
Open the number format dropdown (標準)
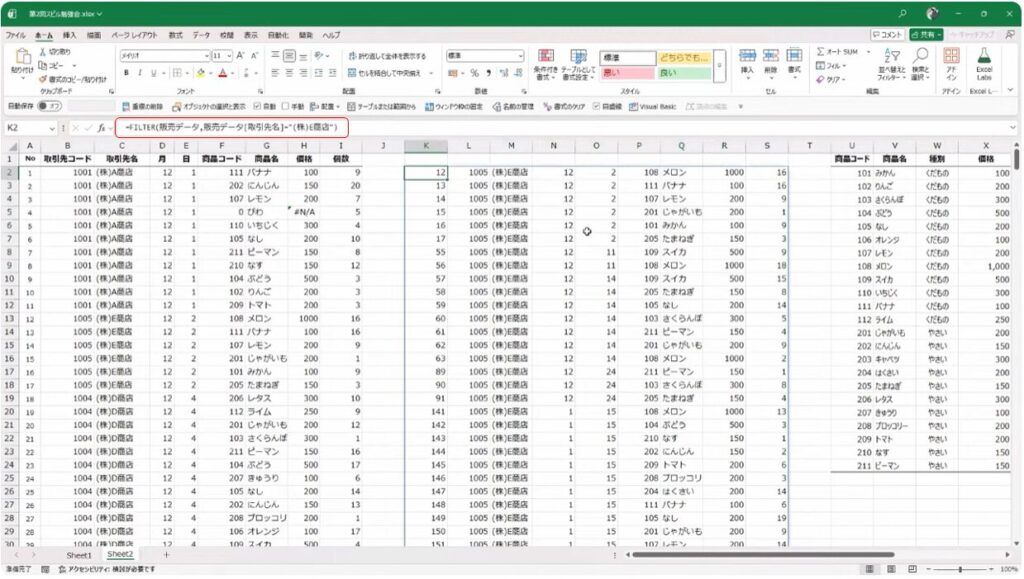[520, 56]
